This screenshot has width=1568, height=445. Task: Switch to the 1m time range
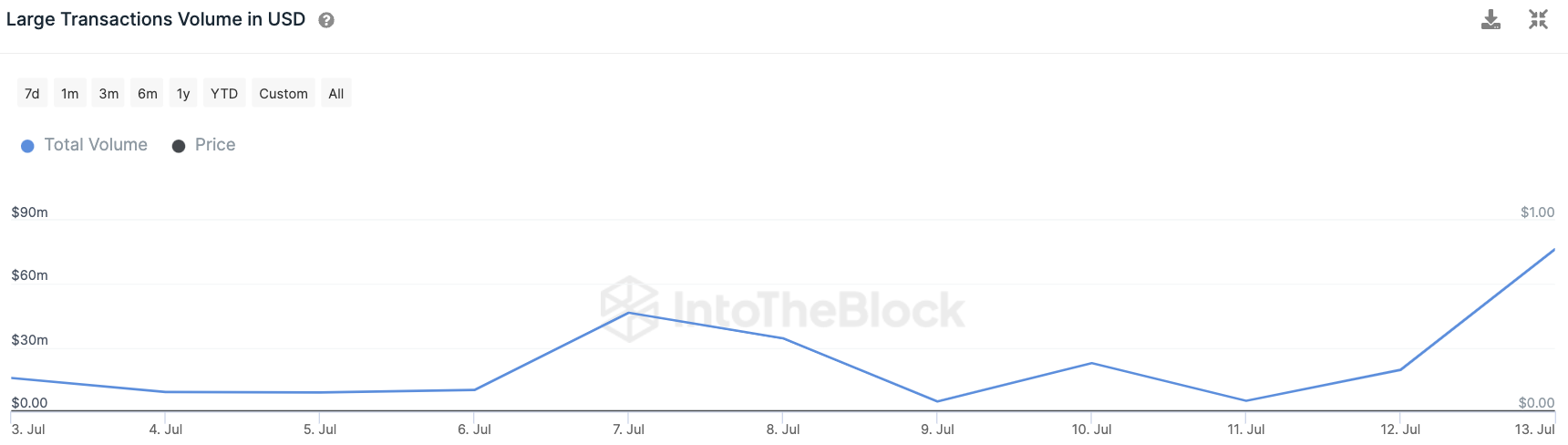[70, 93]
